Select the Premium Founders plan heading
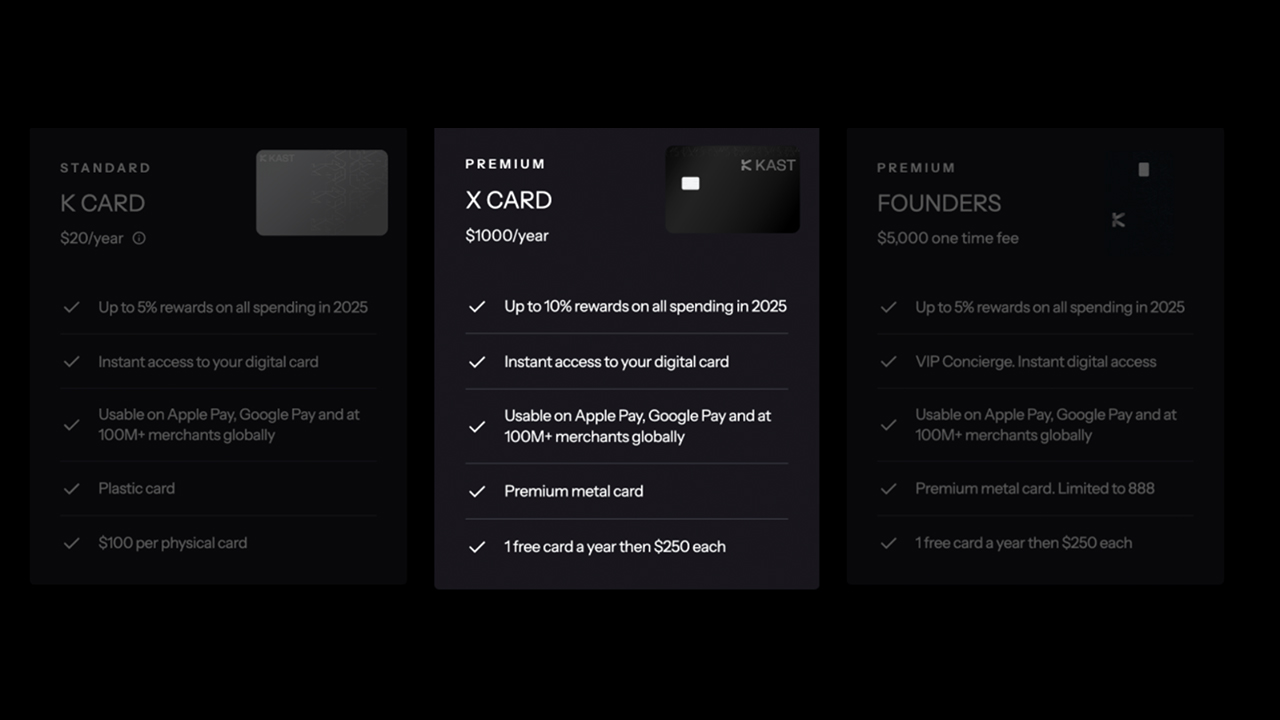Viewport: 1280px width, 720px height. pos(938,203)
